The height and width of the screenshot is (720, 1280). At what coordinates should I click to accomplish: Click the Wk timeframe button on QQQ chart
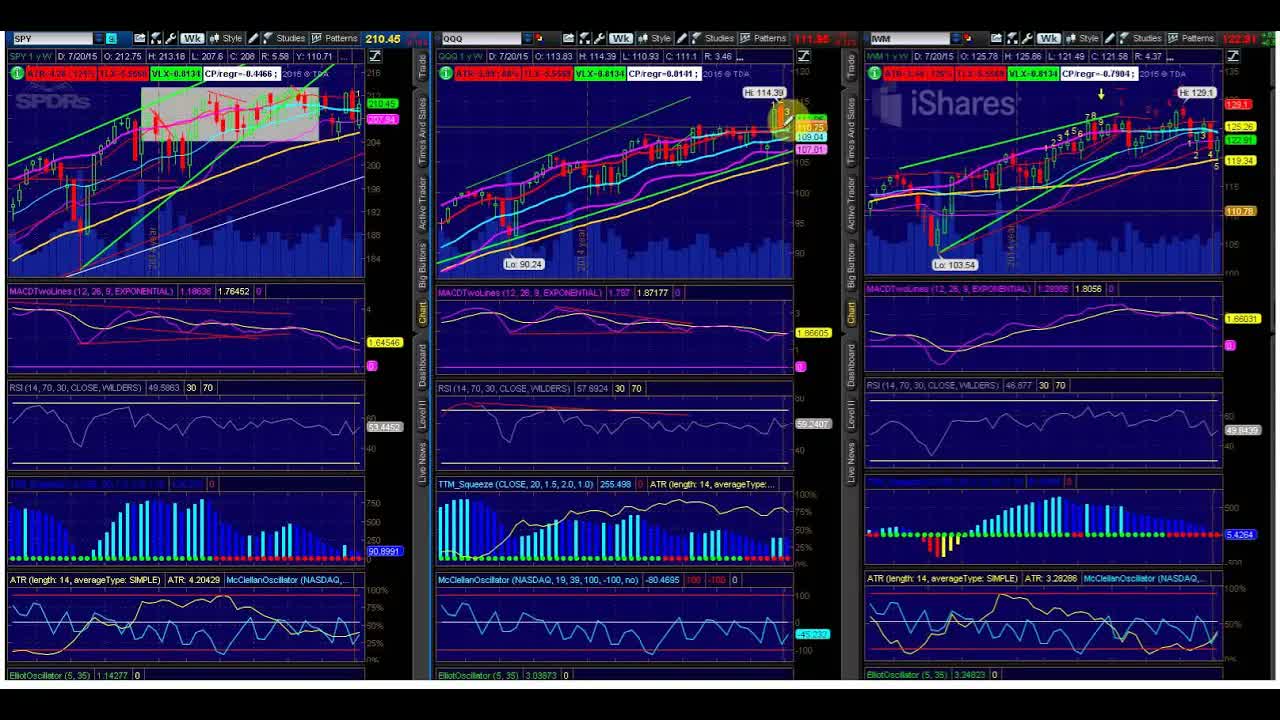click(620, 38)
